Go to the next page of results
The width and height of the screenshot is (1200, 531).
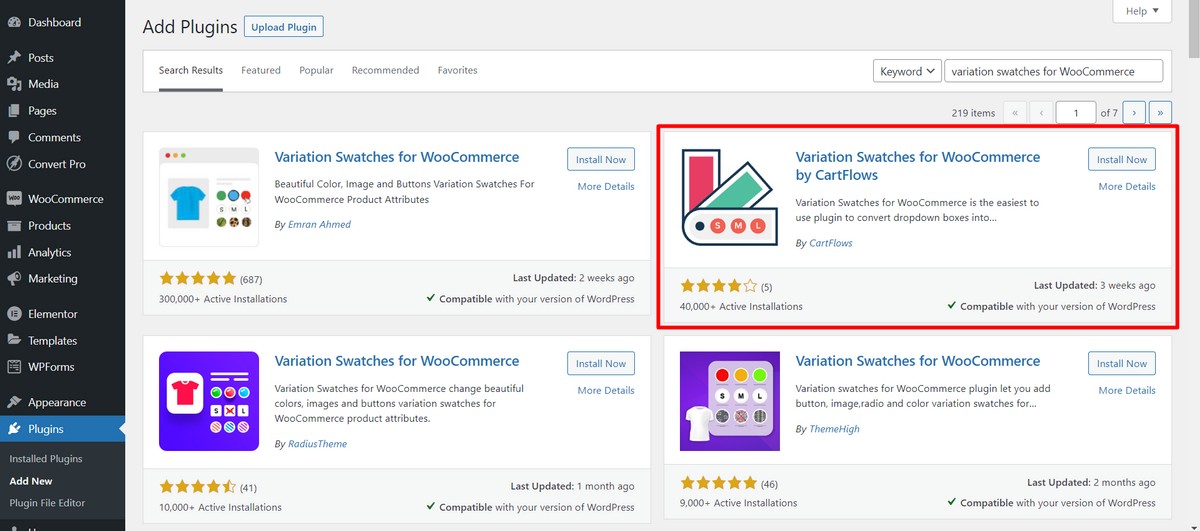point(1134,113)
